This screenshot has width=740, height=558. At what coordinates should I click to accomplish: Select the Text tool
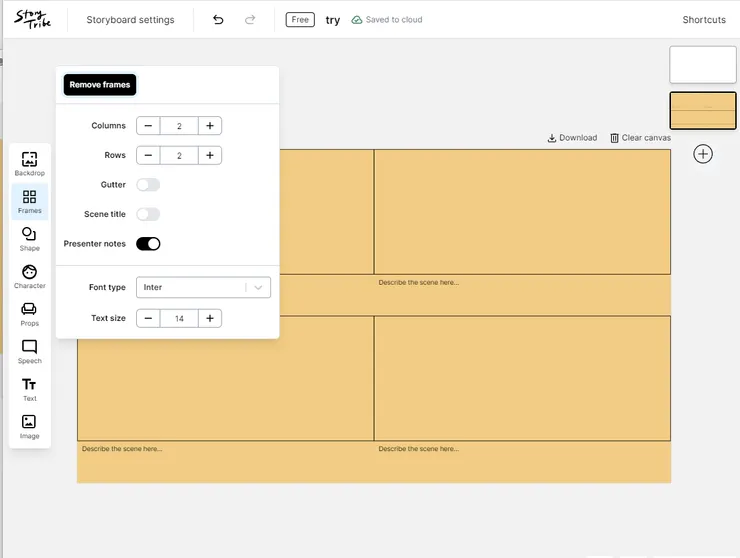29,389
